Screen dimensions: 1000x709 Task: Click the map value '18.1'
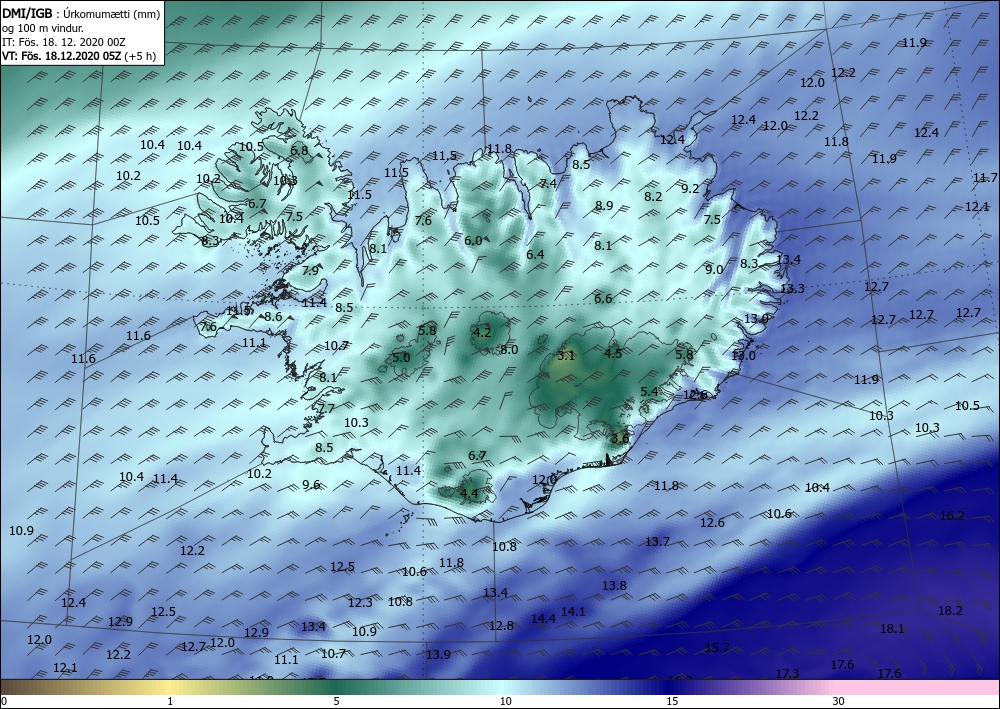tap(892, 629)
